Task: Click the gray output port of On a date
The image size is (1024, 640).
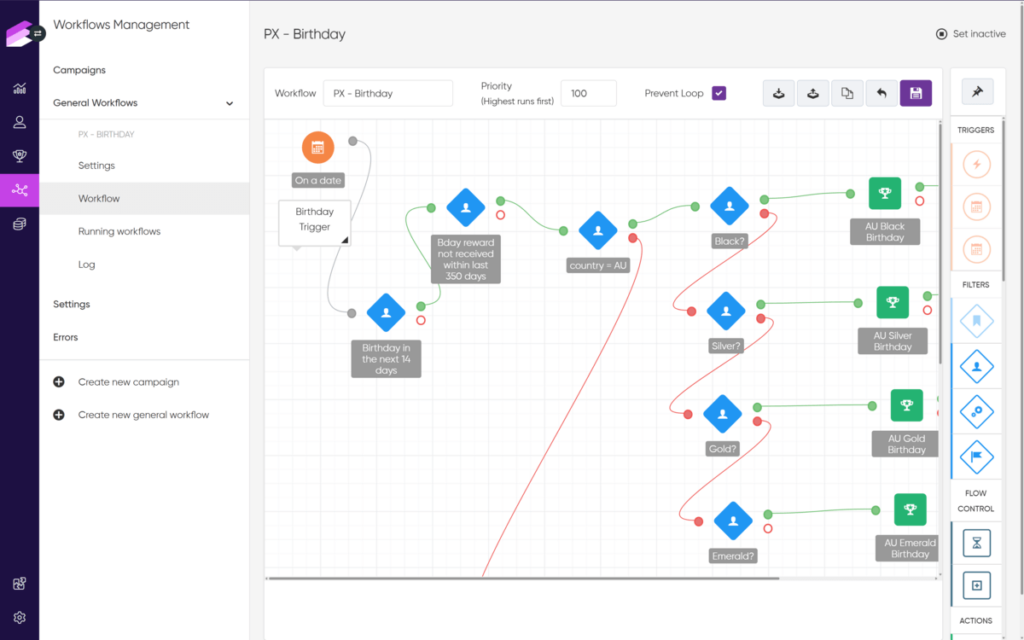Action: point(353,141)
